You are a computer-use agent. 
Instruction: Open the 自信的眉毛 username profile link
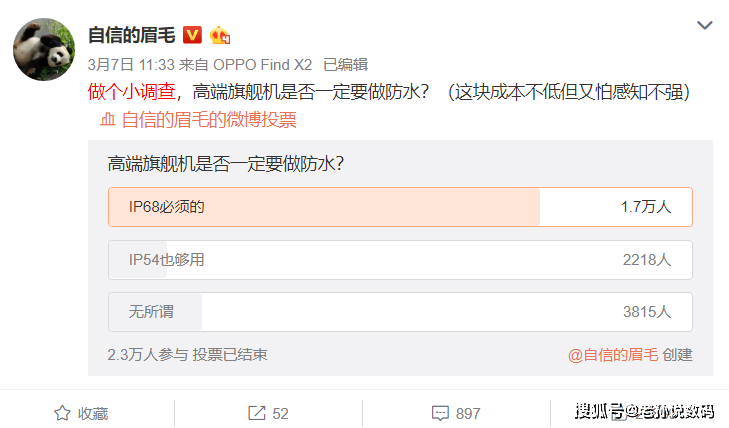pyautogui.click(x=131, y=35)
